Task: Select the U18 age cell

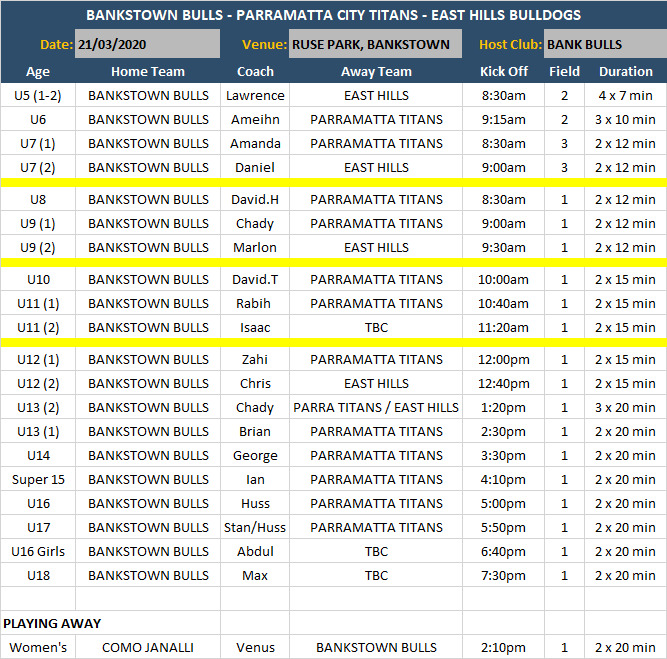Action: coord(38,575)
